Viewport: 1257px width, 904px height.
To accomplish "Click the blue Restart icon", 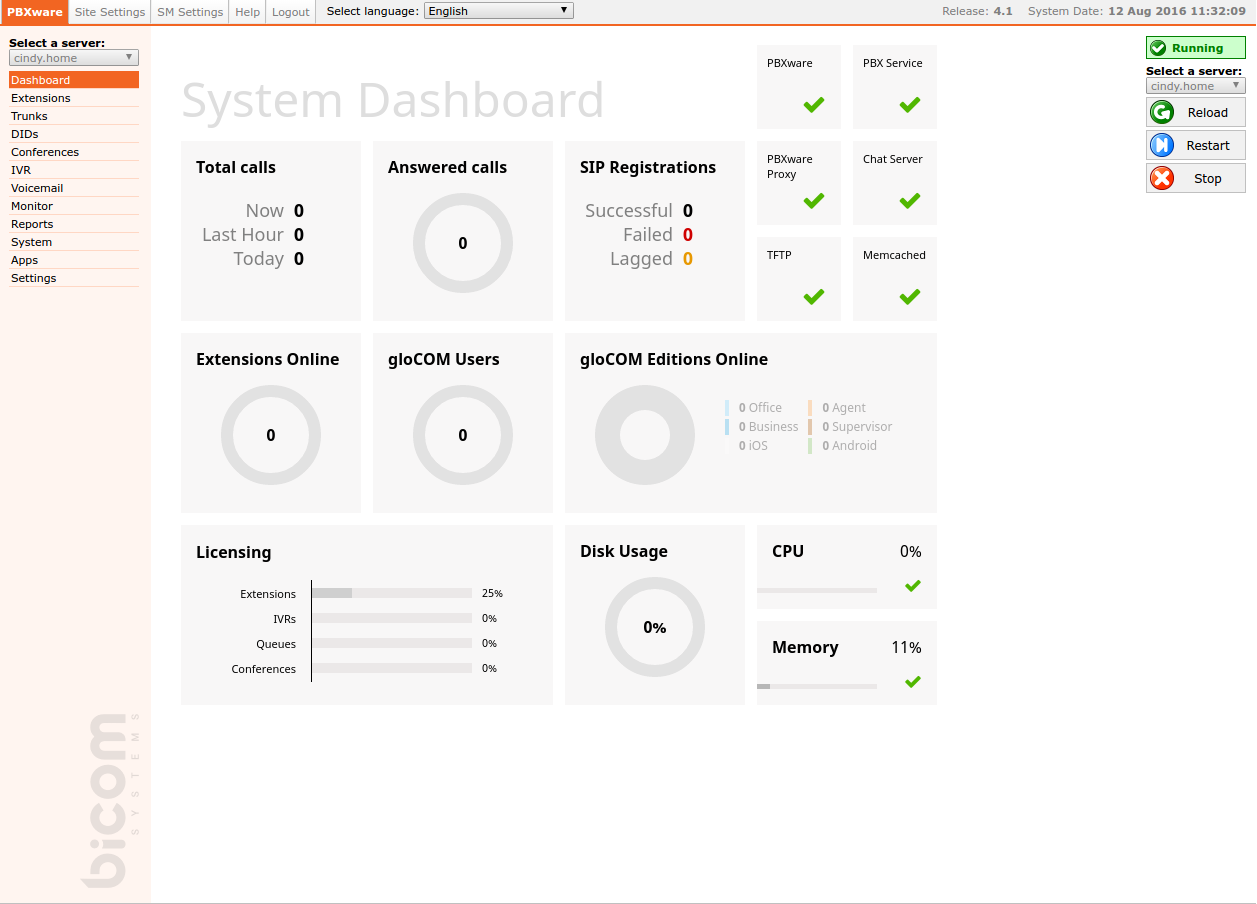I will [1161, 145].
